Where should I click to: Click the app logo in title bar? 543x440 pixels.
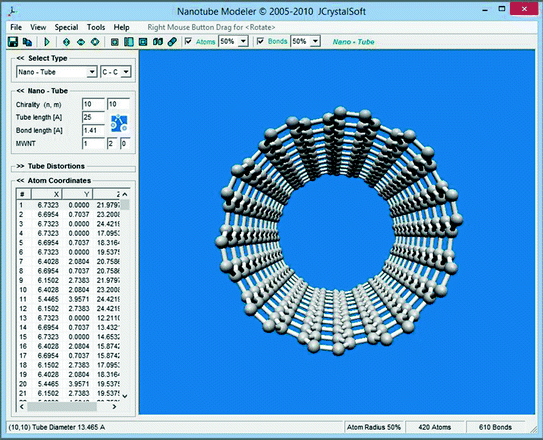13,11
